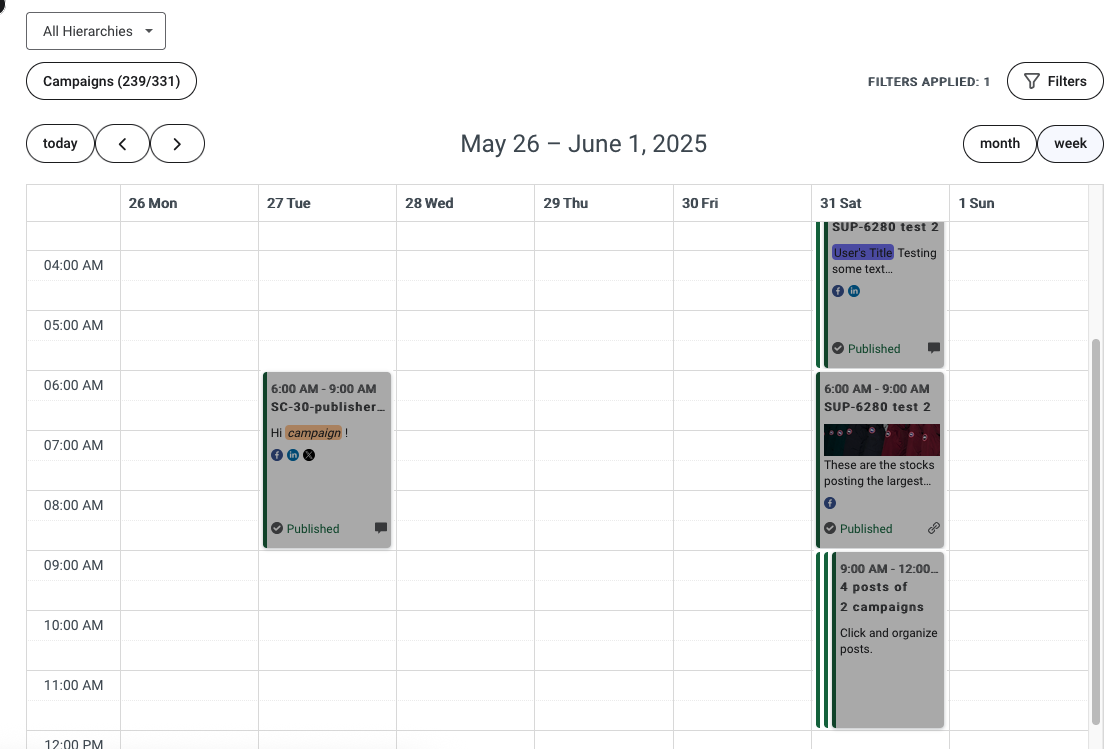
Task: Click the 09:00 AM time label
Action: tap(73, 565)
